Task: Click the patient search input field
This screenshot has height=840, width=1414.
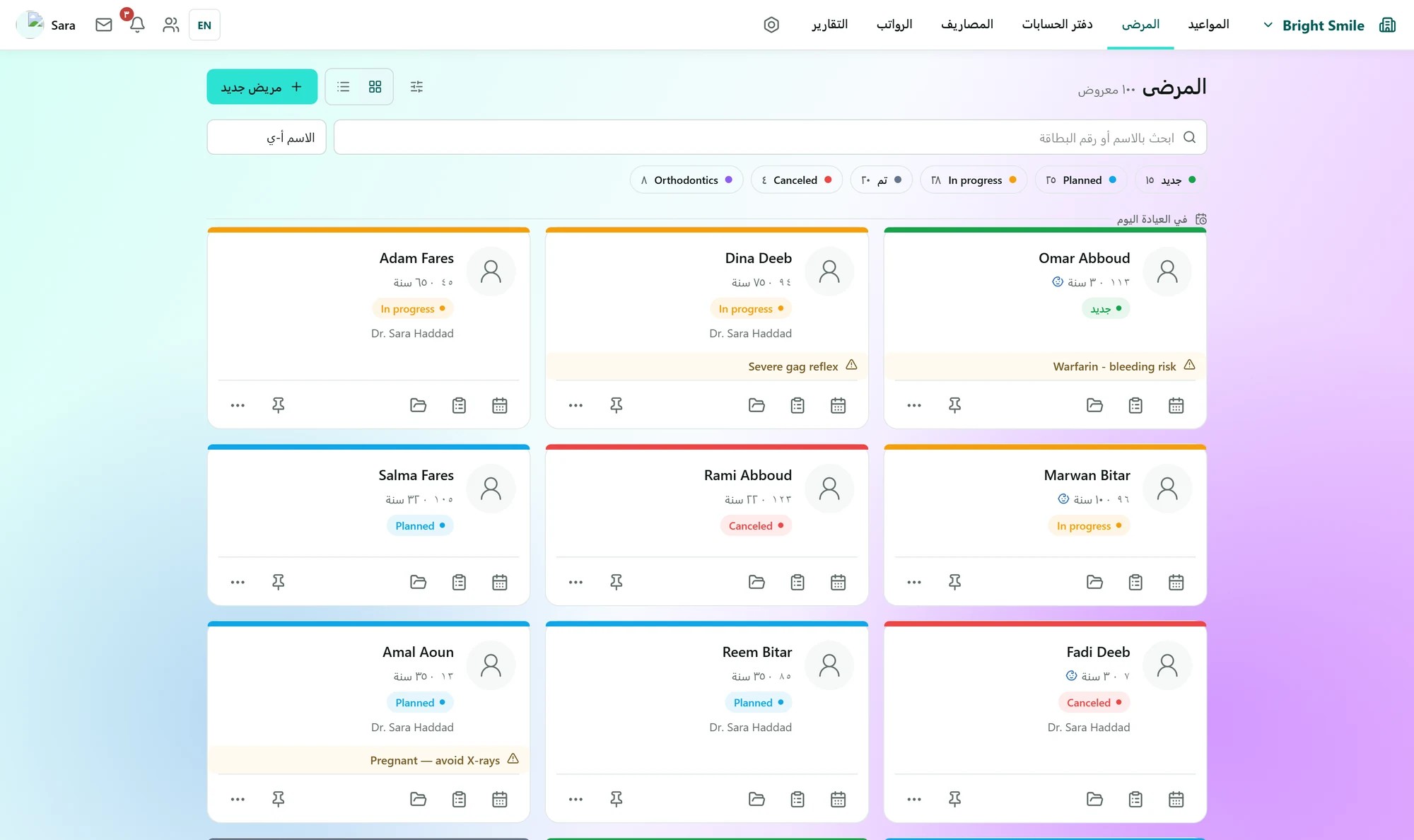Action: 770,137
